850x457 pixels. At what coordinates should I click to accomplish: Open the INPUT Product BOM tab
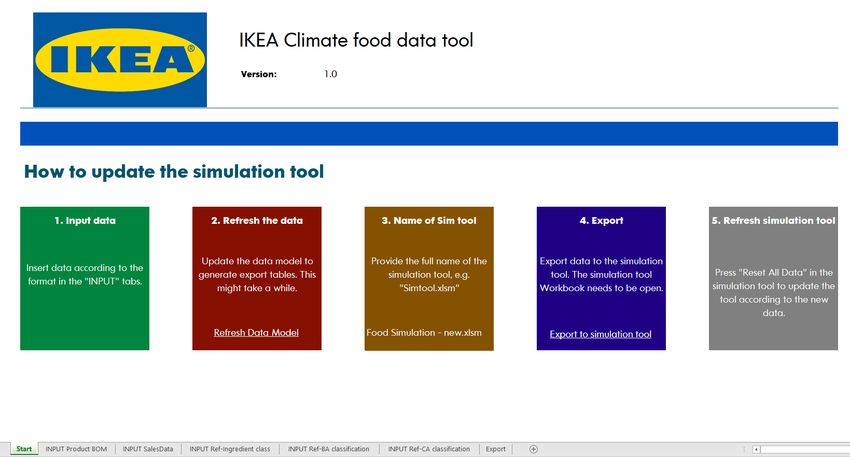click(x=76, y=449)
